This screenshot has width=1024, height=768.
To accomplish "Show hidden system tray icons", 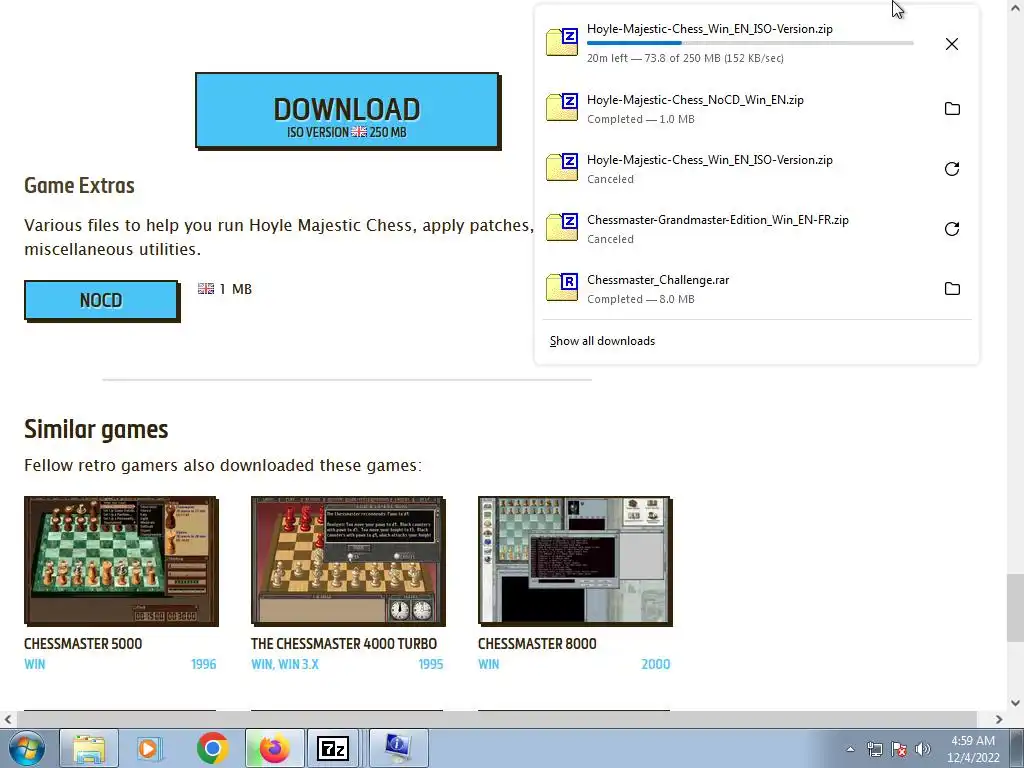I will tap(850, 749).
